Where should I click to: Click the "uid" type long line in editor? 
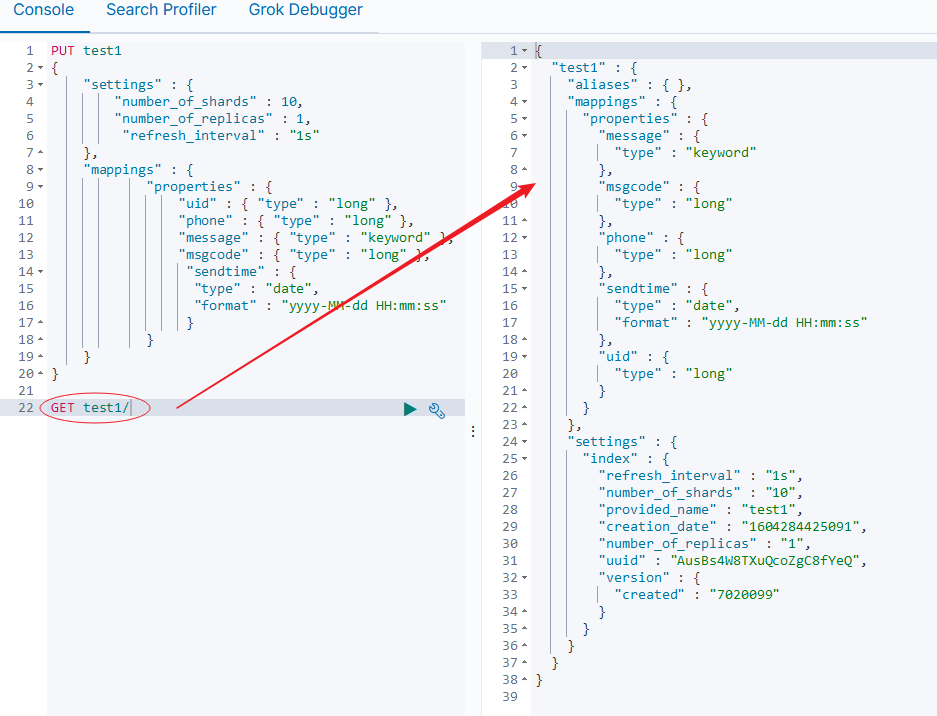coord(287,204)
